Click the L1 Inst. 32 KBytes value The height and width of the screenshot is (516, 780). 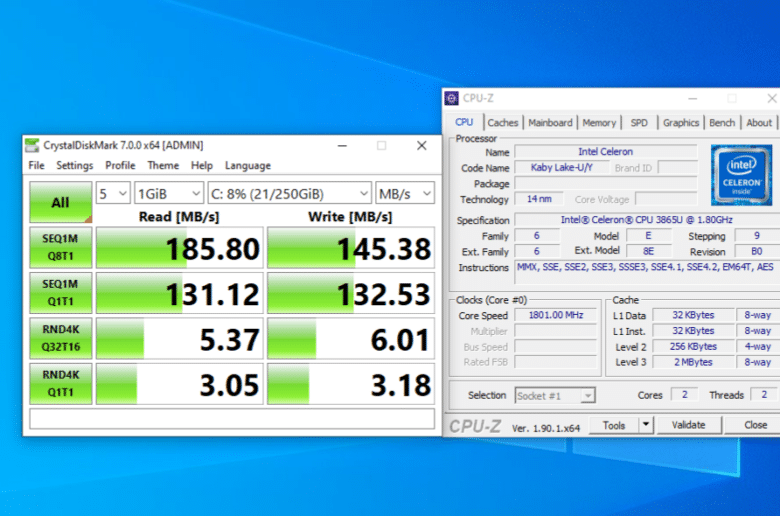(693, 331)
